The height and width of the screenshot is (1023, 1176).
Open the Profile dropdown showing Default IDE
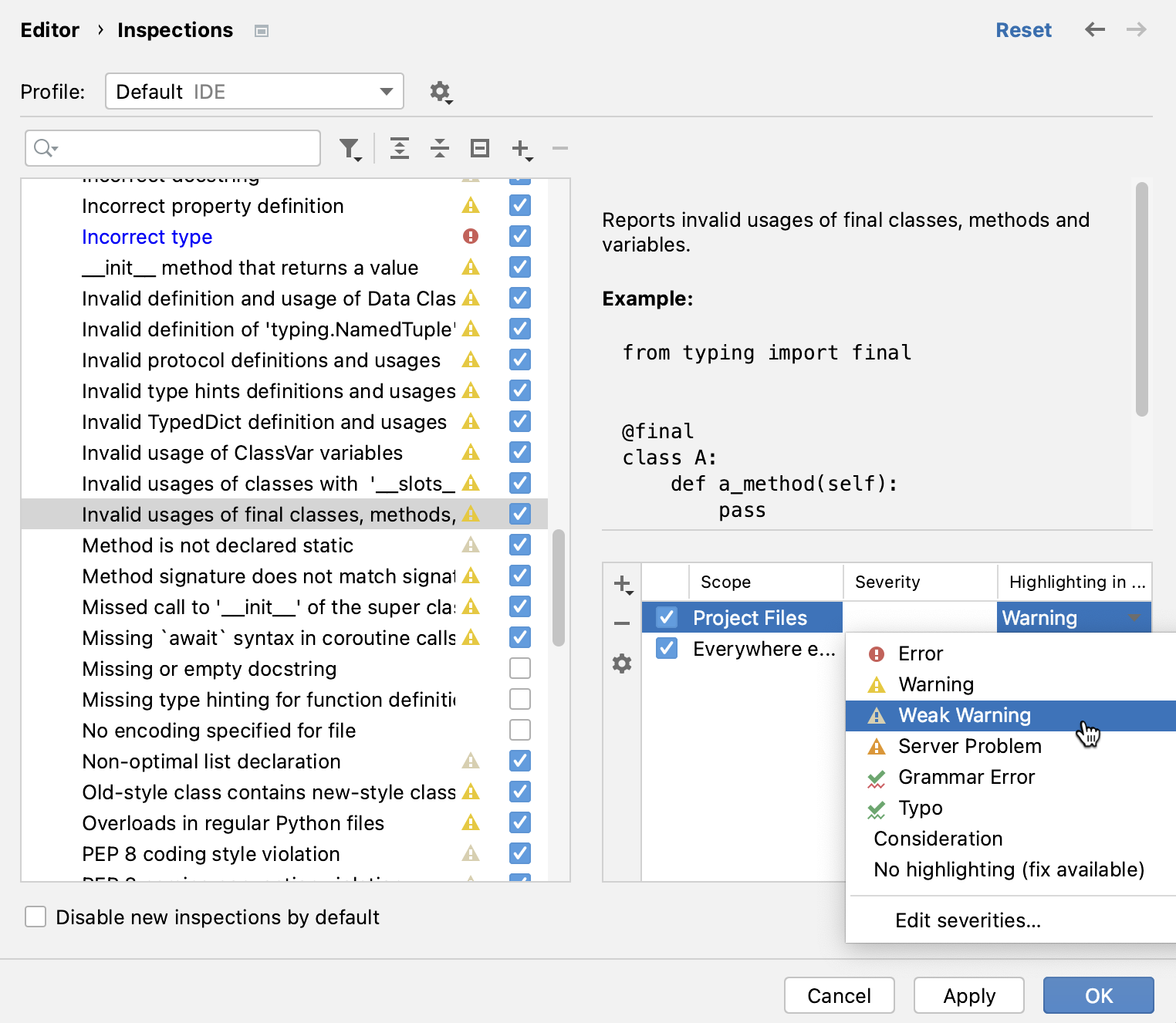(x=254, y=92)
